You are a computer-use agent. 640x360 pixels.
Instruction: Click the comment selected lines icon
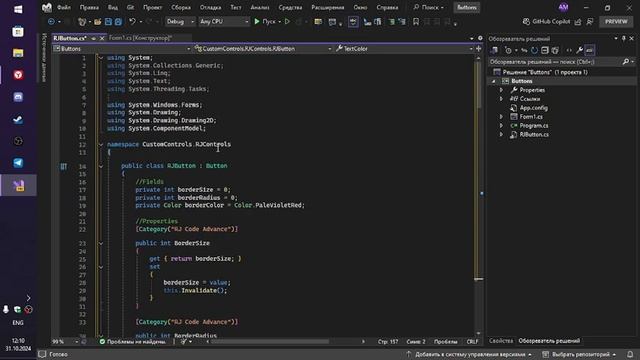point(391,22)
